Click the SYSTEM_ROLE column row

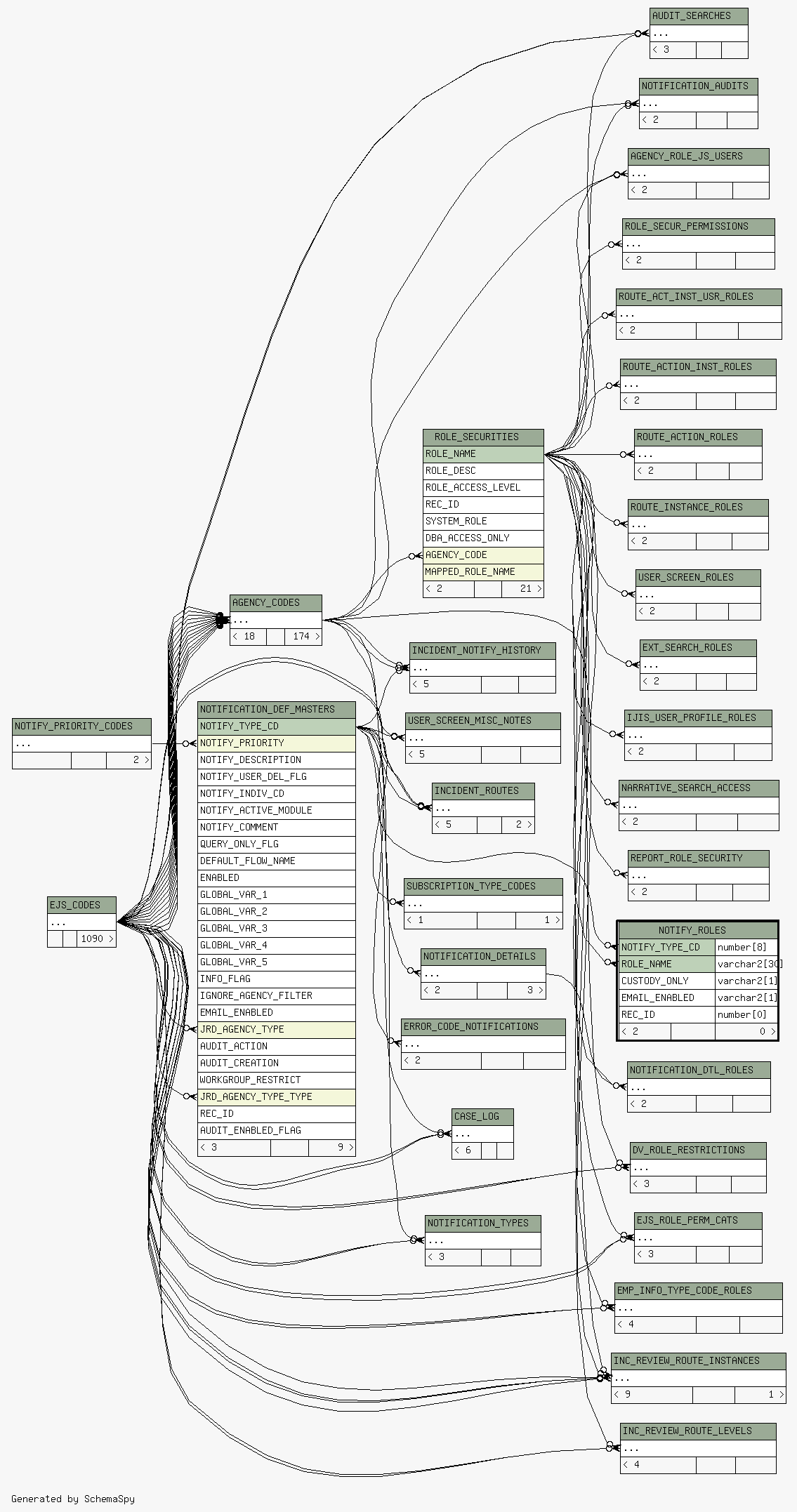(483, 522)
